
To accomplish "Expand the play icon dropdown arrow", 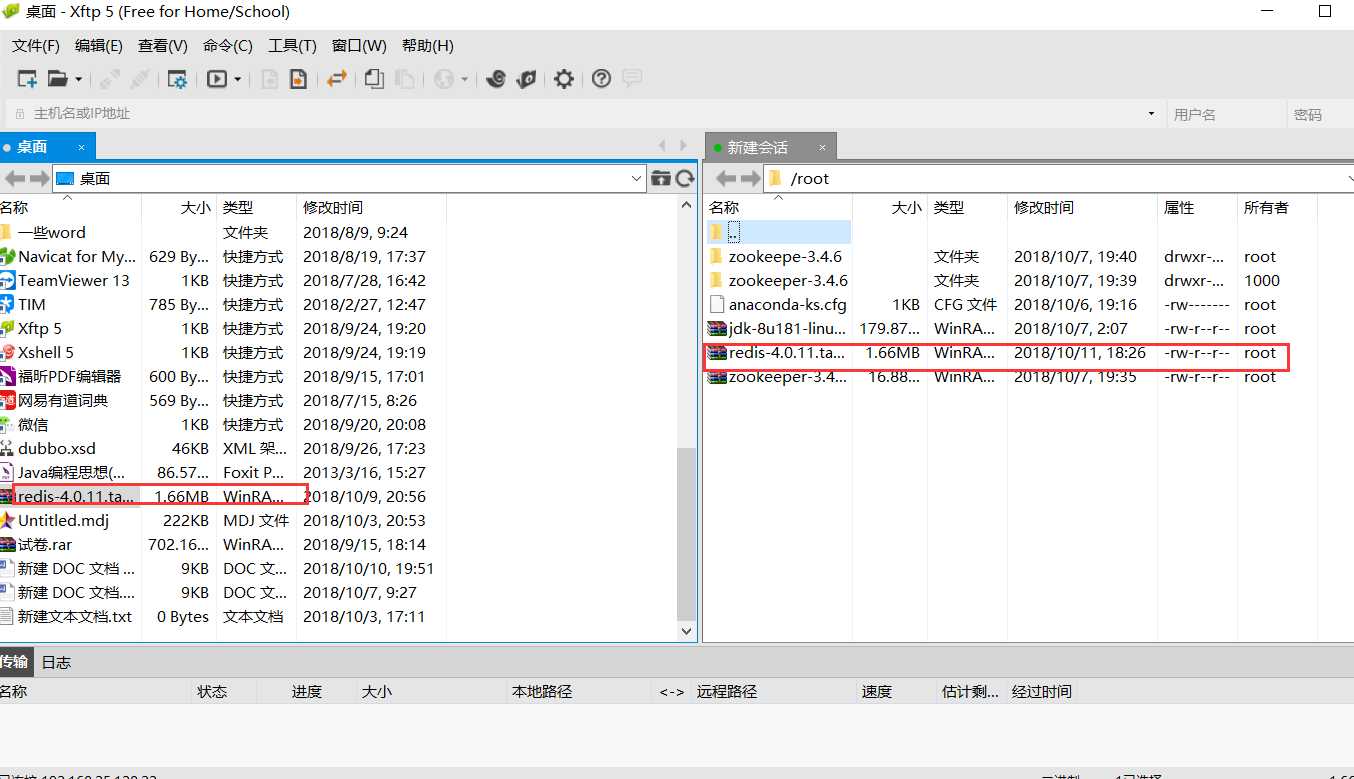I will pos(238,79).
